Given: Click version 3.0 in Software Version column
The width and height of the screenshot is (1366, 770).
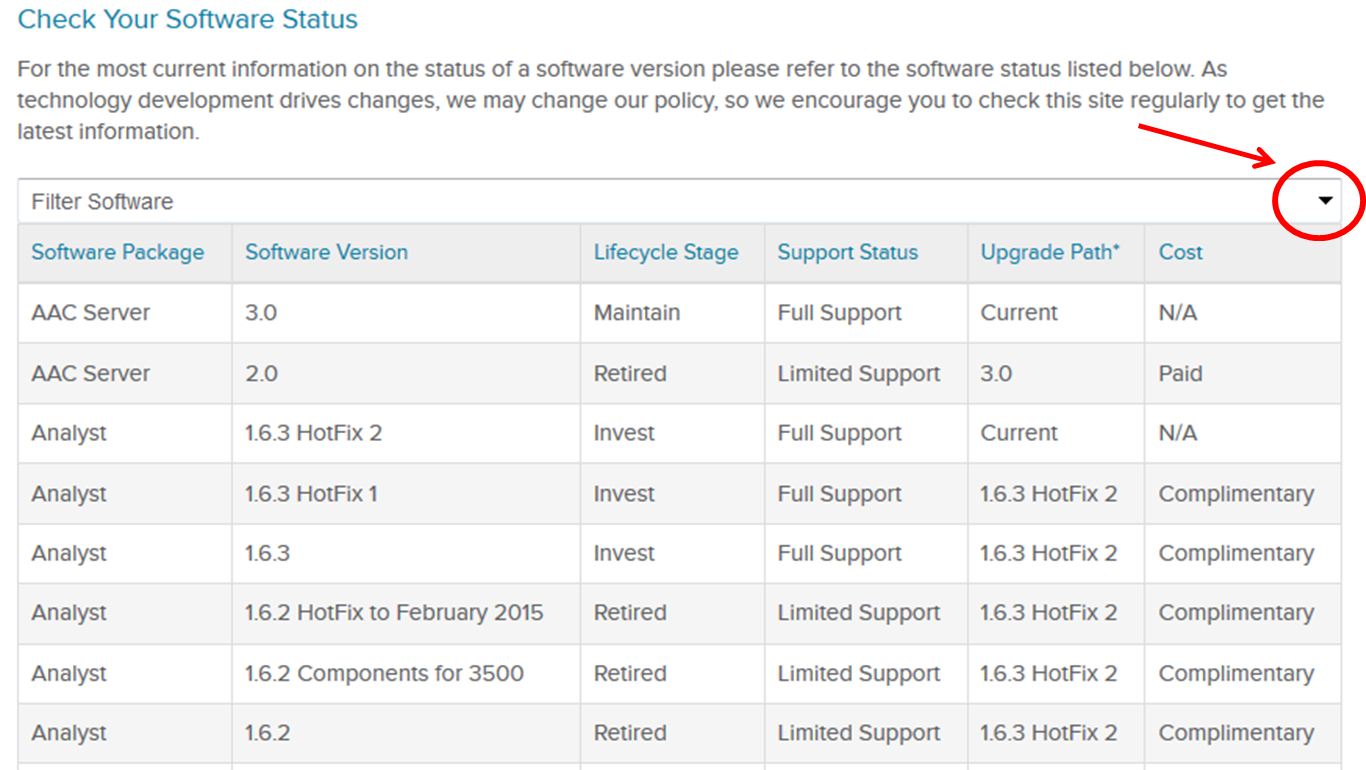Looking at the screenshot, I should [261, 313].
